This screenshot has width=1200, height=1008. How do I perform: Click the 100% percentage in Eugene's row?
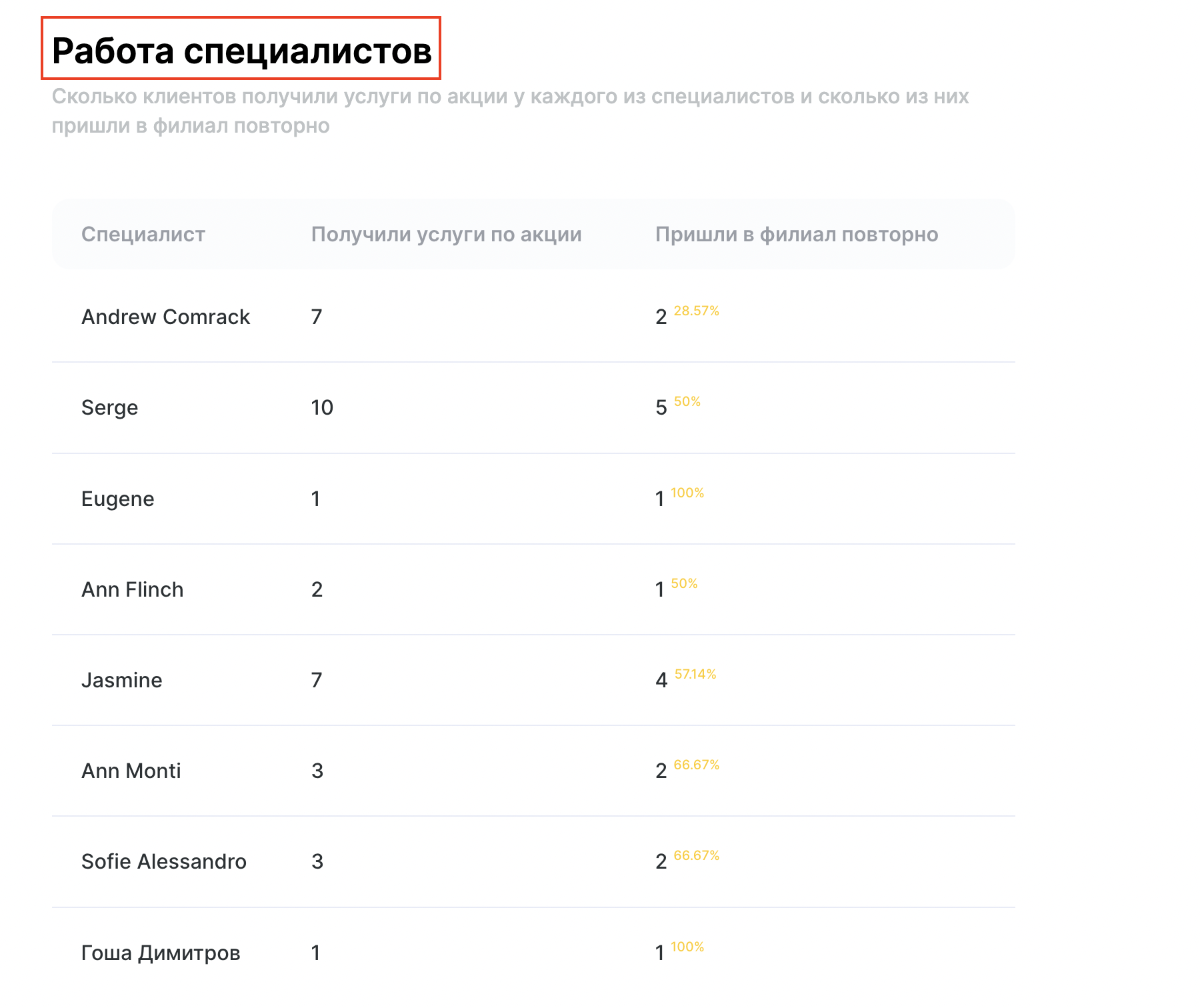tap(687, 493)
